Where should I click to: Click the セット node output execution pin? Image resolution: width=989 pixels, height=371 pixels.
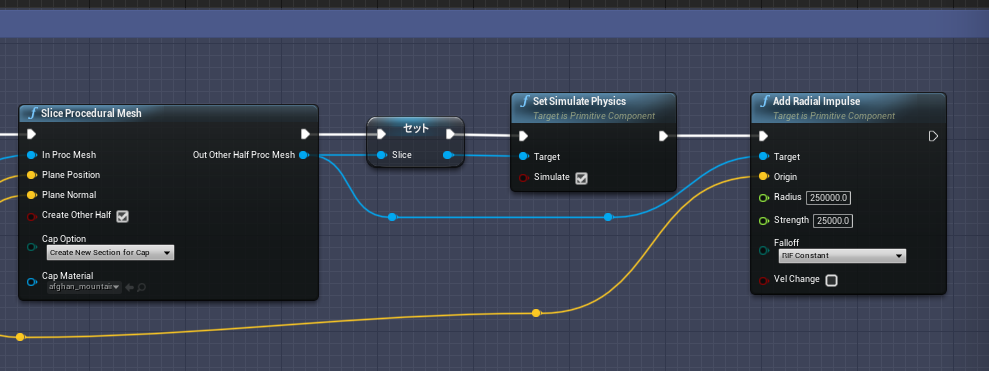(450, 134)
